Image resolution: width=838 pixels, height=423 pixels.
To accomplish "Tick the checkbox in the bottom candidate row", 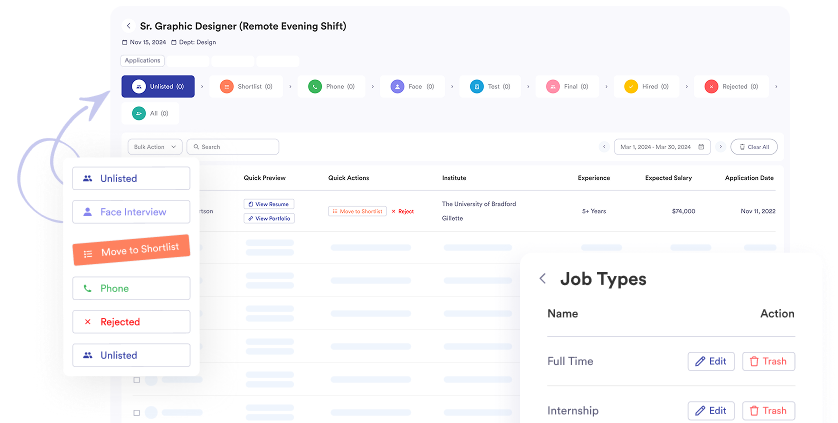I will (x=138, y=411).
